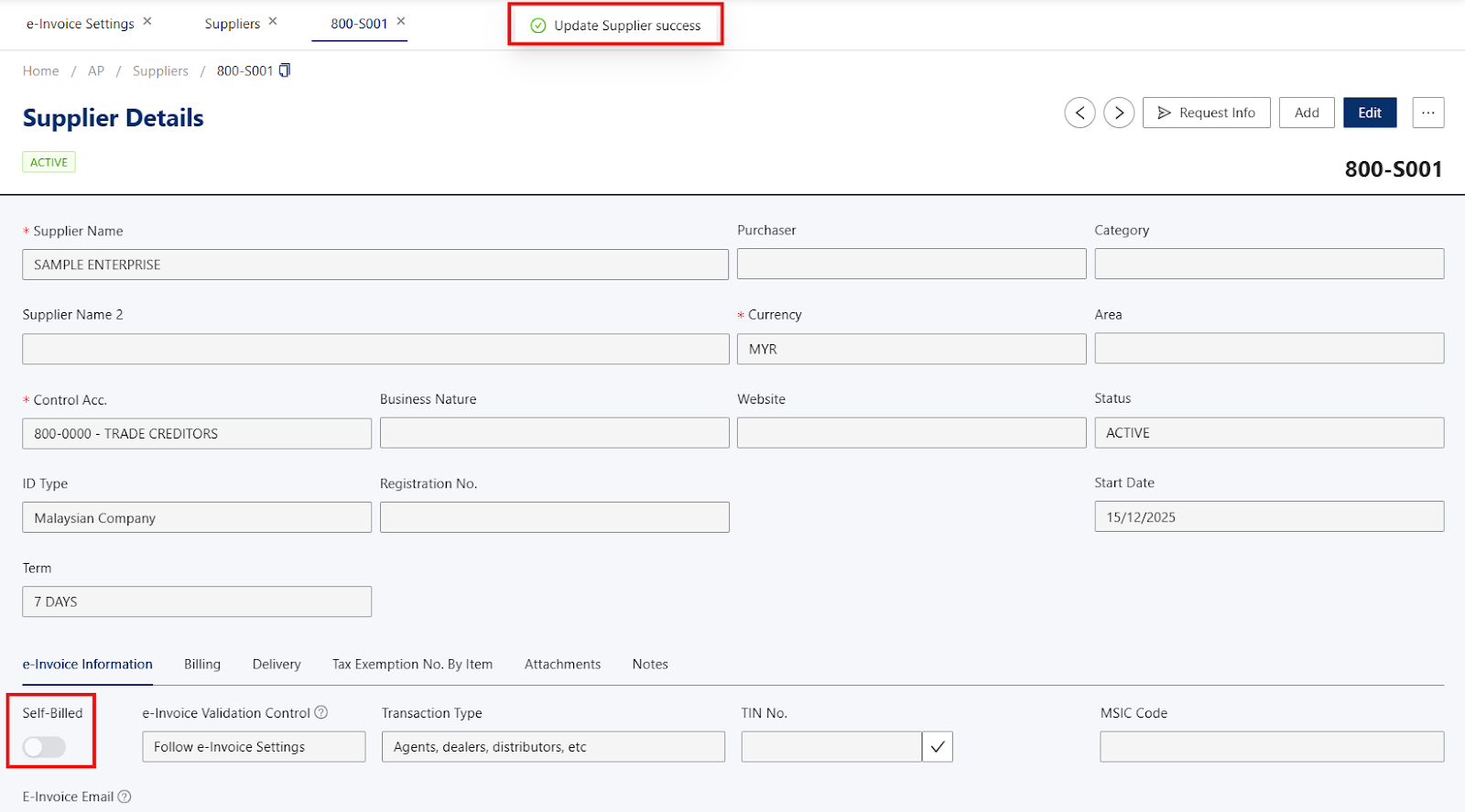Viewport: 1465px width, 812px height.
Task: Close the 800-S001 tab
Action: click(401, 21)
